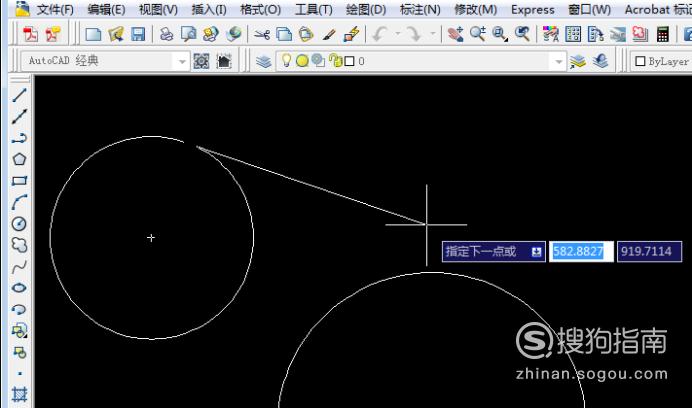Image resolution: width=692 pixels, height=408 pixels.
Task: Select the Circle tool
Action: (19, 223)
